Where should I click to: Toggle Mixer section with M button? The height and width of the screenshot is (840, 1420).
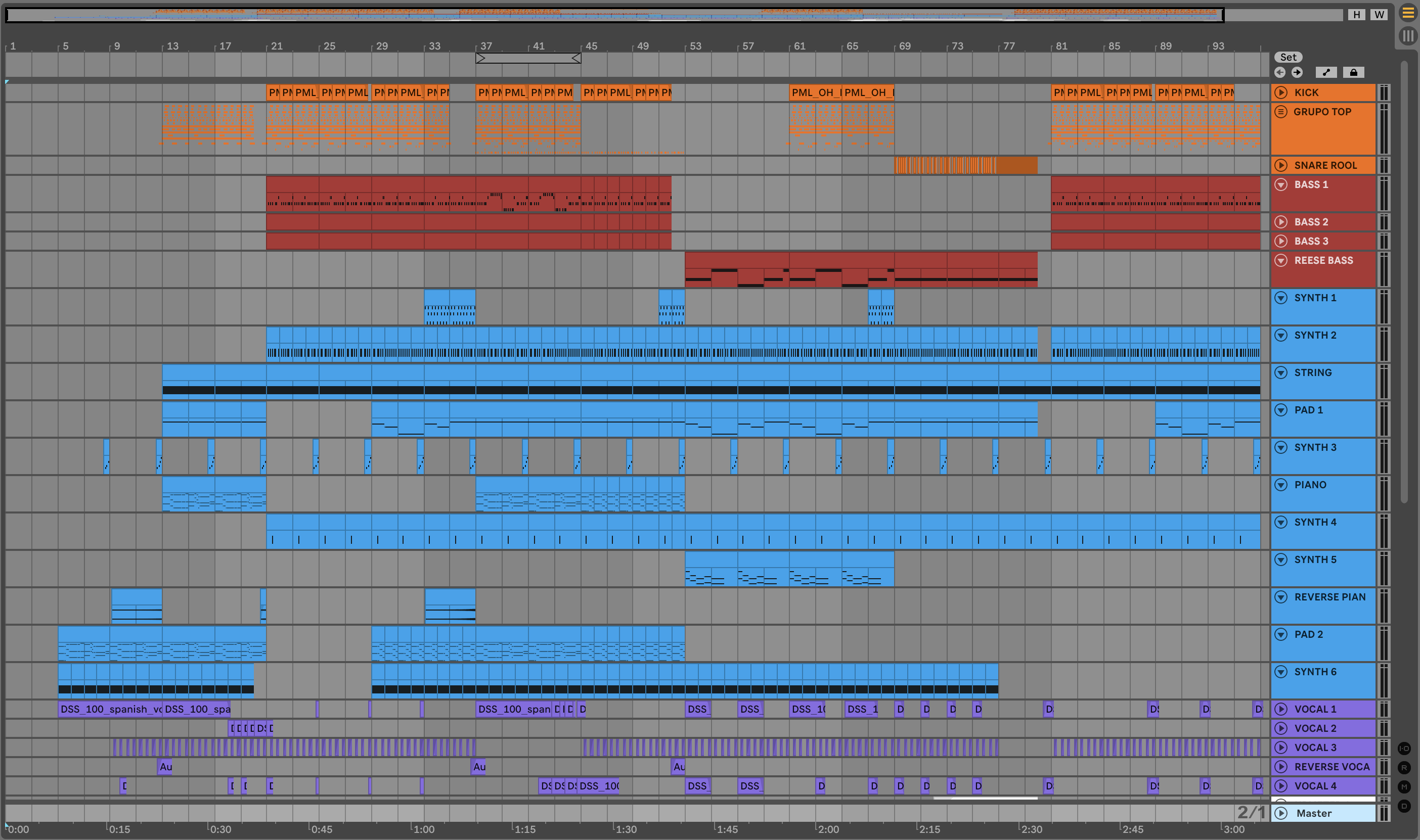pos(1404,787)
